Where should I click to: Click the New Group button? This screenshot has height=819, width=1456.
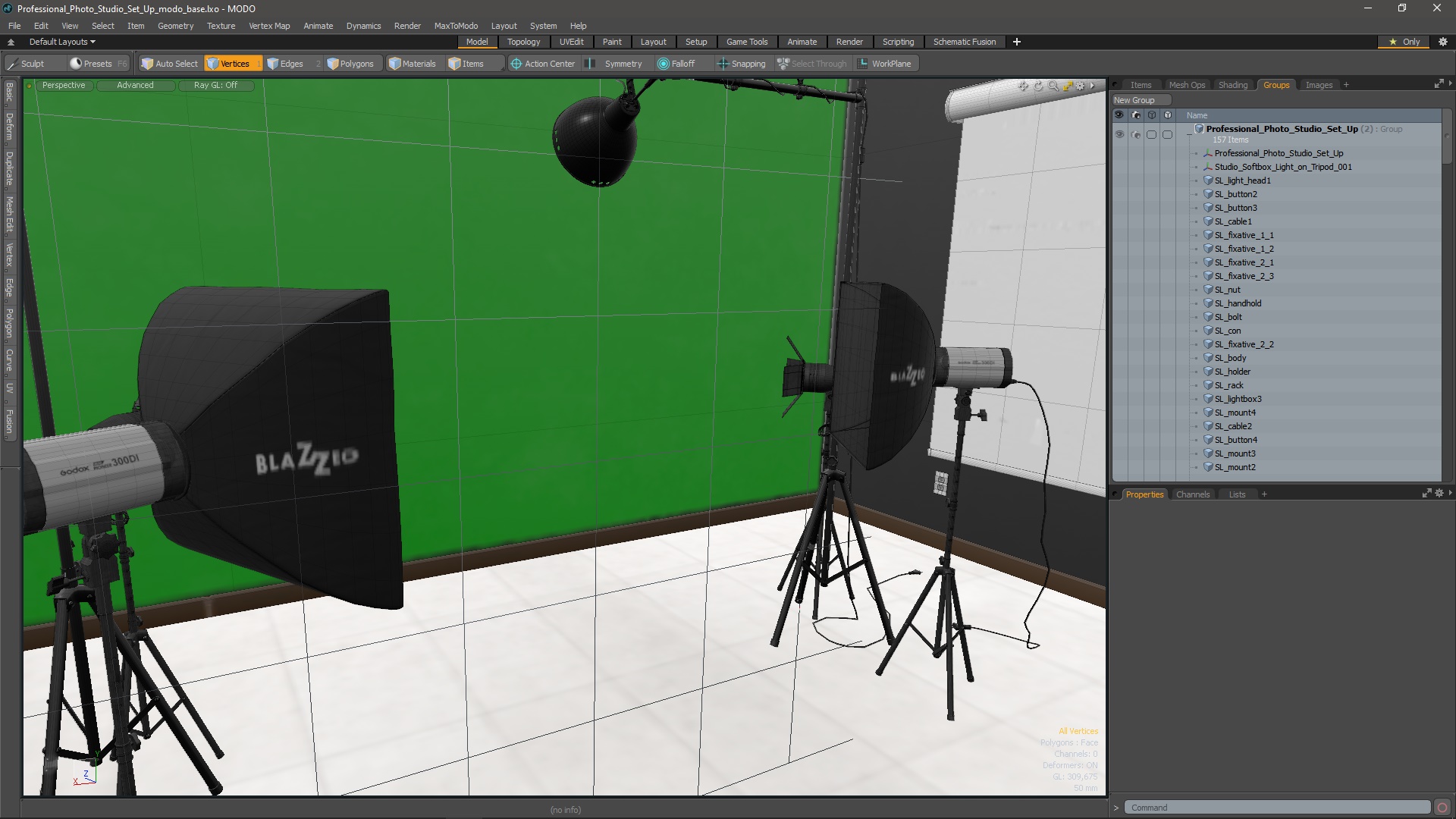(1141, 100)
